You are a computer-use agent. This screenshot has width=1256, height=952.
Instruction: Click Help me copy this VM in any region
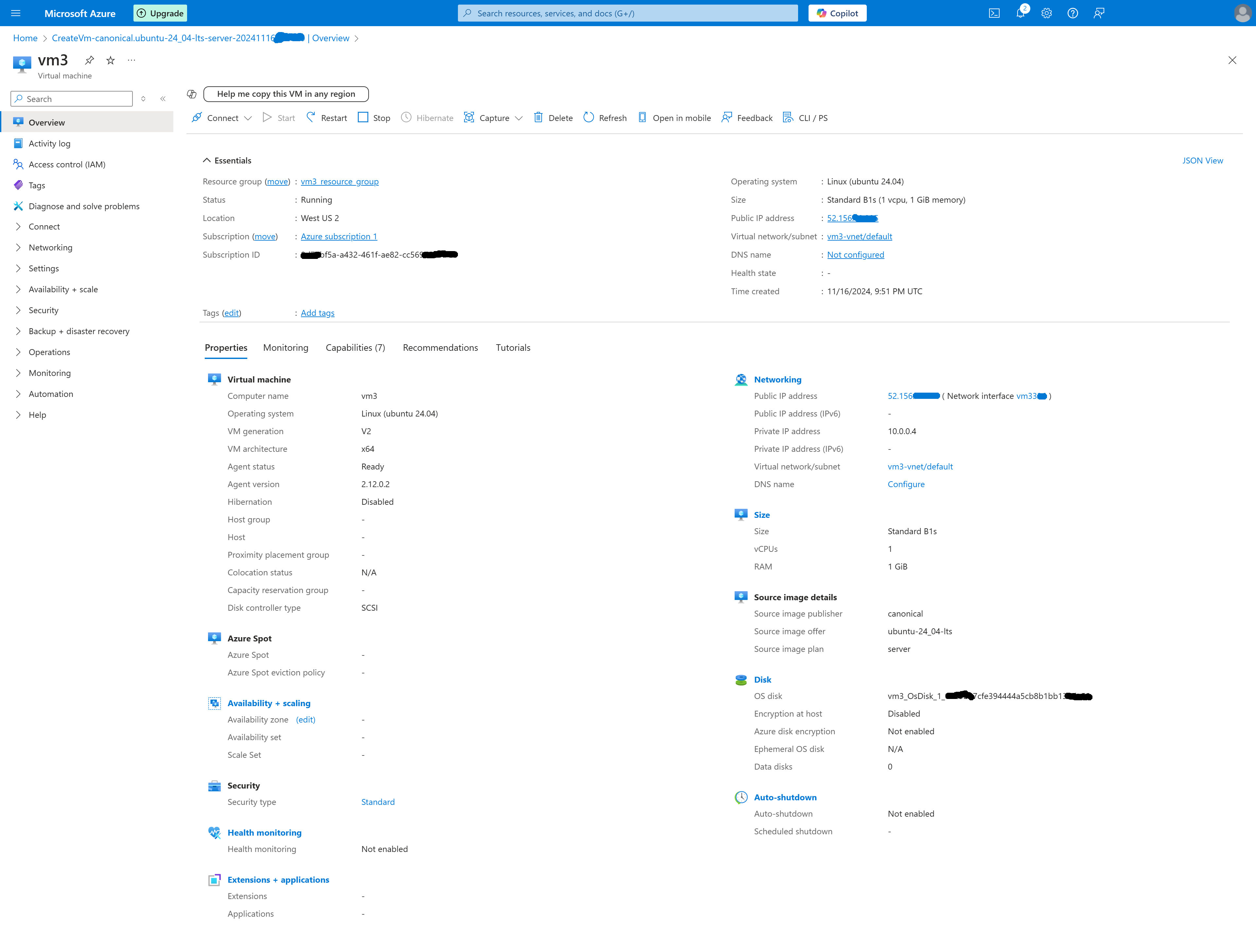tap(286, 94)
